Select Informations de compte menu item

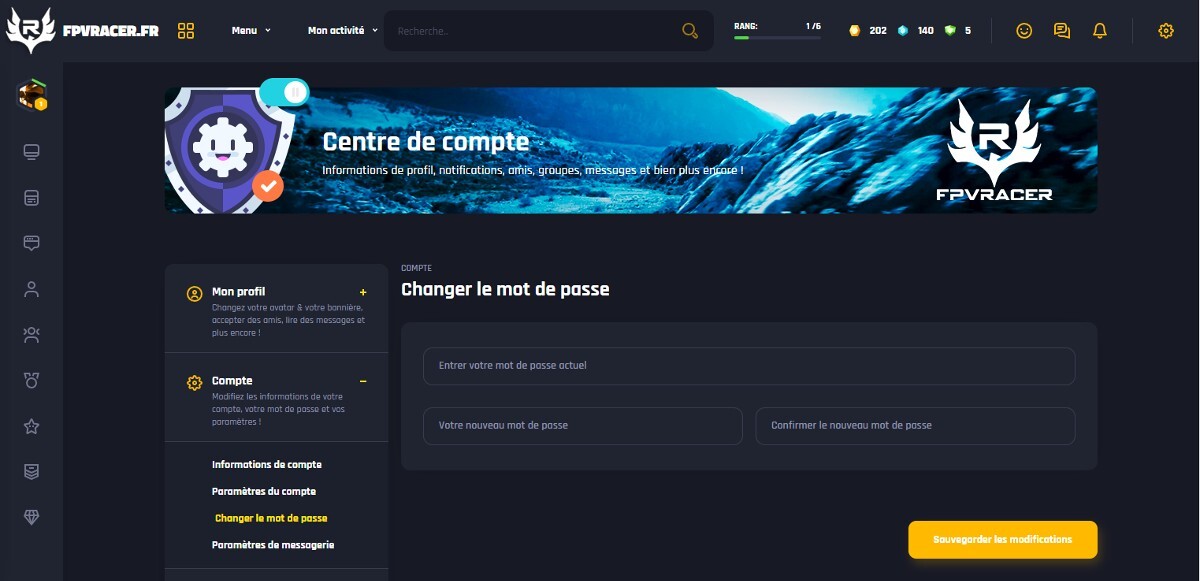coord(267,465)
